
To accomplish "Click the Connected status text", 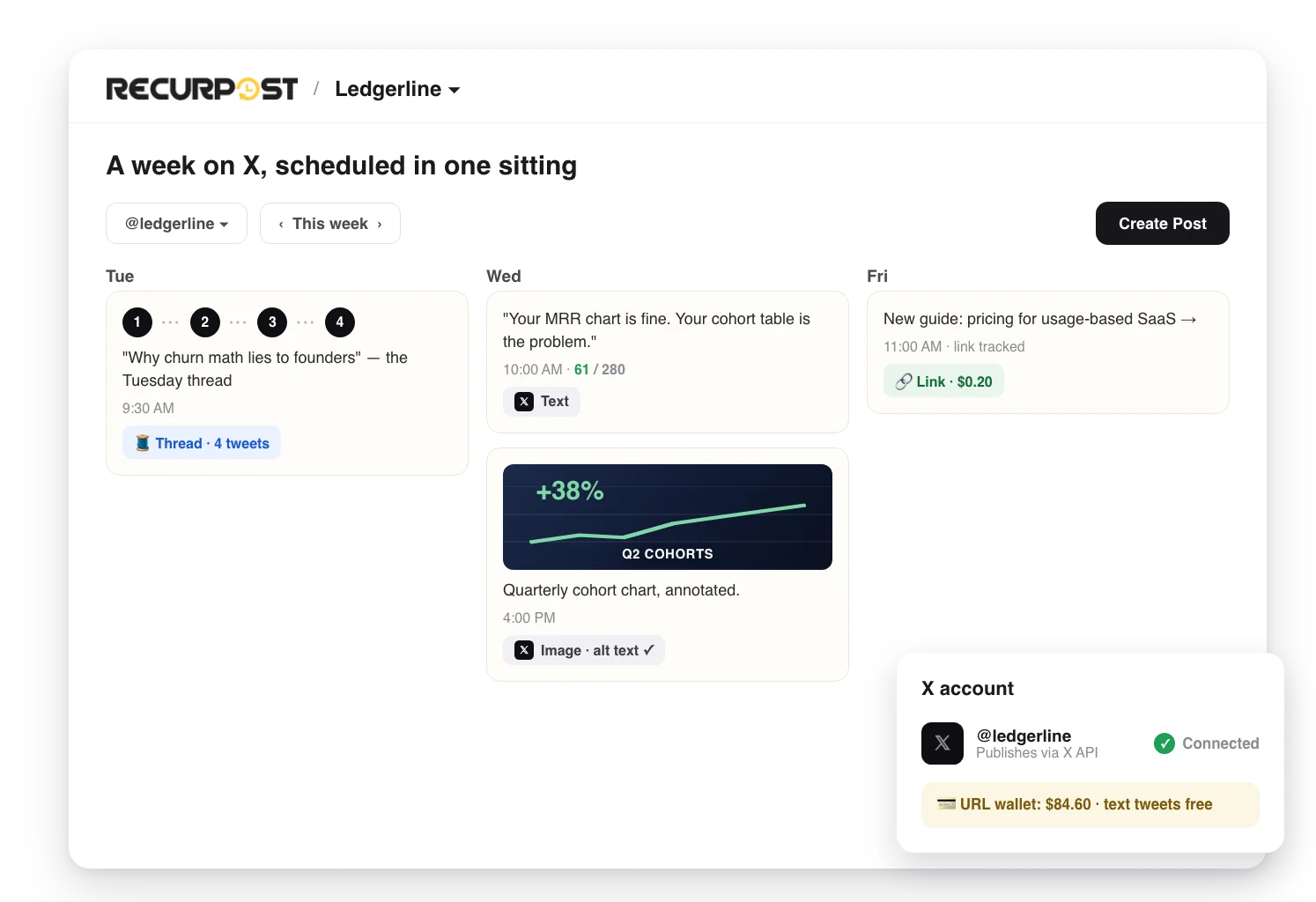I will [1220, 743].
